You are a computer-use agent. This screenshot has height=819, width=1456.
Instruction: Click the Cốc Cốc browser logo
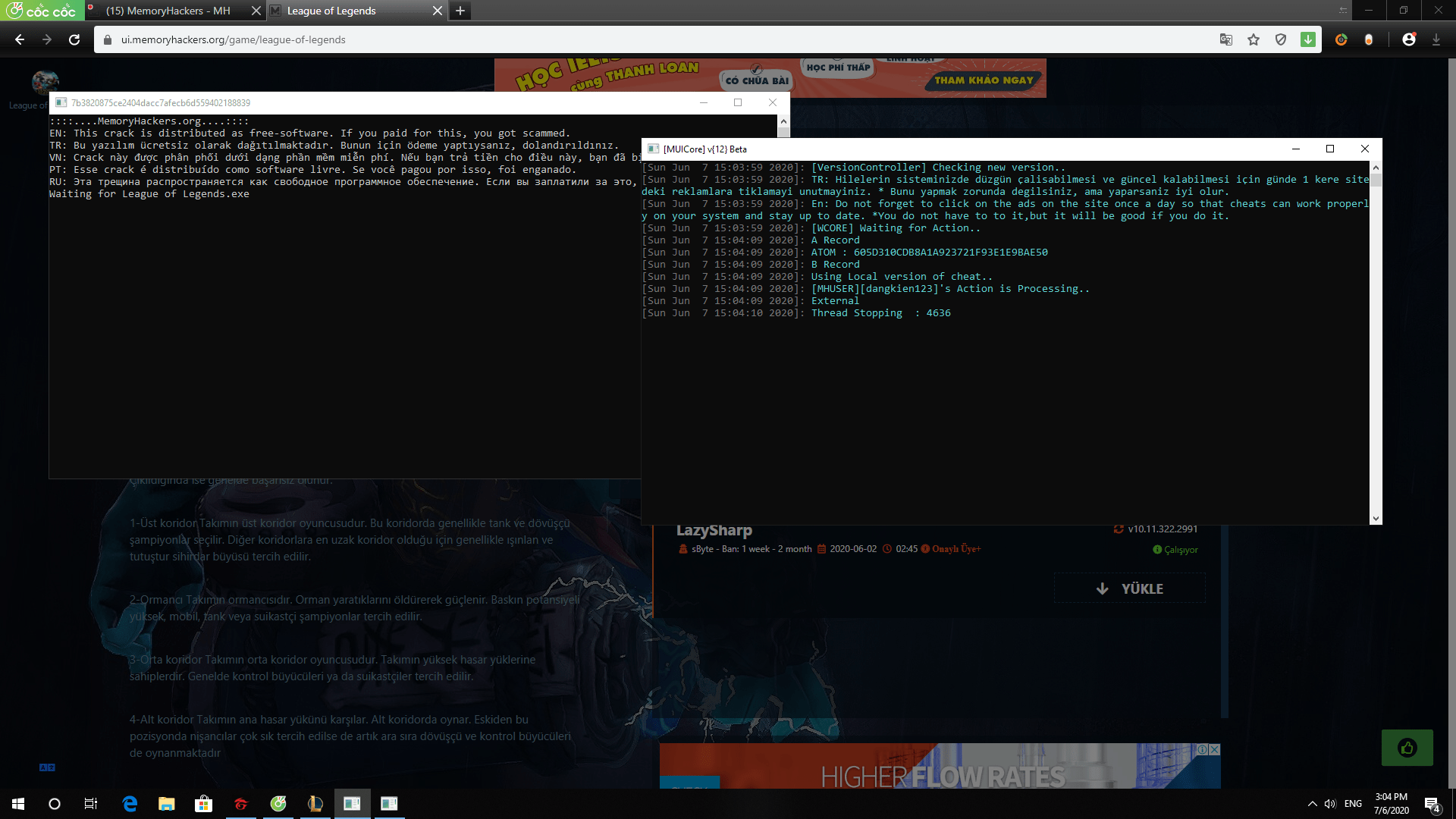tap(42, 11)
